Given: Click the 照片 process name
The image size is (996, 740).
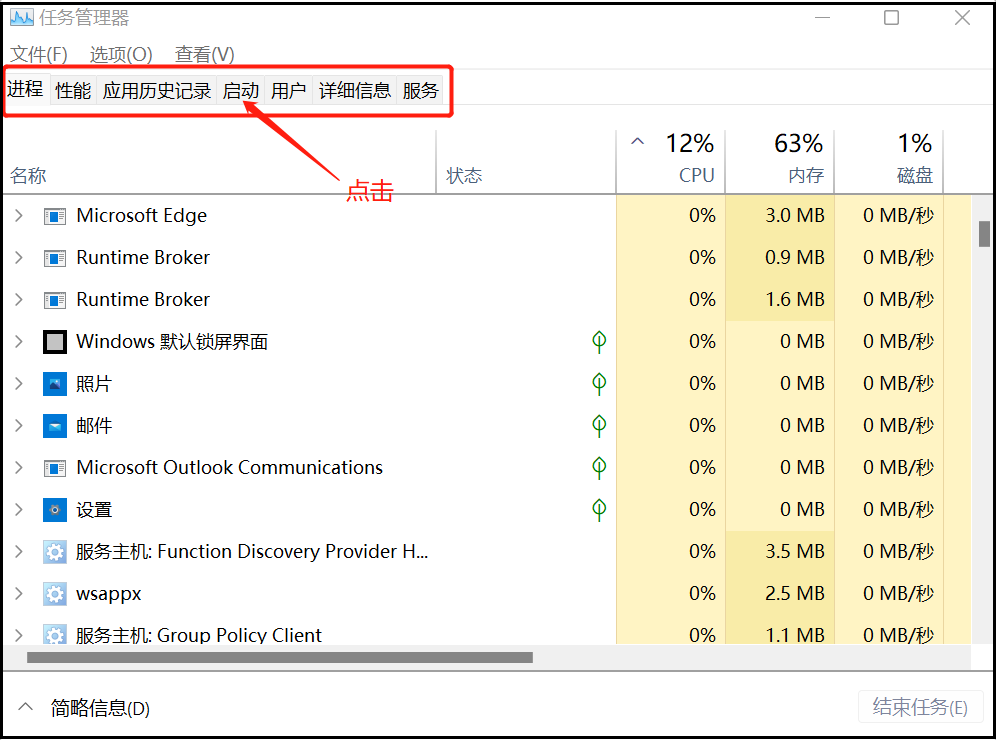Looking at the screenshot, I should pyautogui.click(x=94, y=384).
